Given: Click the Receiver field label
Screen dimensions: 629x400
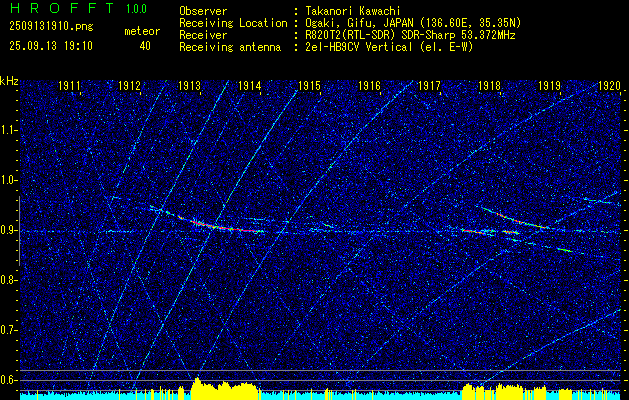Looking at the screenshot, I should tap(203, 35).
